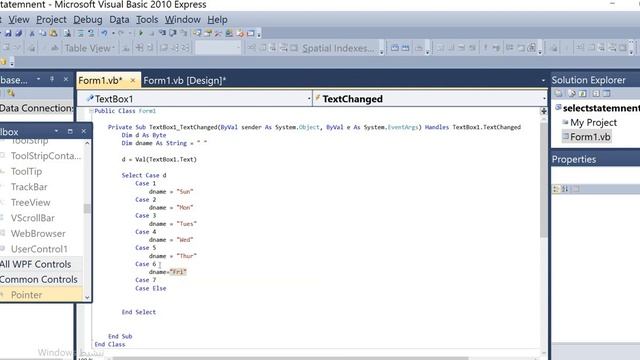Click the Toolbox scroll down arrow
Image resolution: width=640 pixels, height=360 pixels.
pos(87,297)
